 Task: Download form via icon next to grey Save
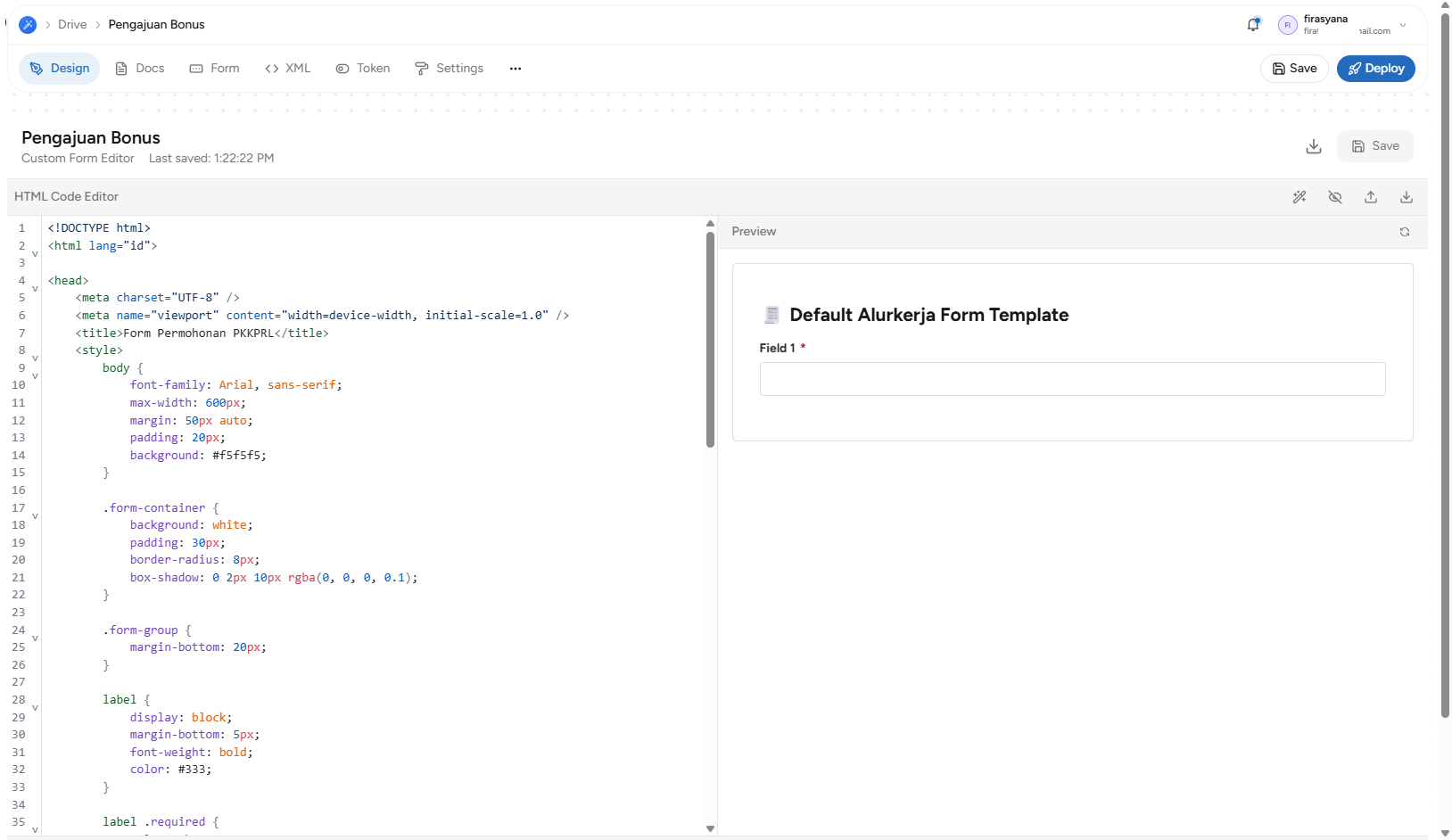coord(1314,146)
